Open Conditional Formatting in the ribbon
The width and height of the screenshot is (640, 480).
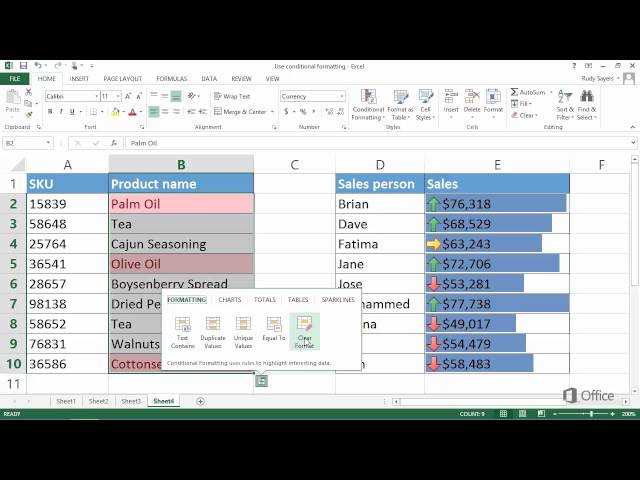click(368, 105)
